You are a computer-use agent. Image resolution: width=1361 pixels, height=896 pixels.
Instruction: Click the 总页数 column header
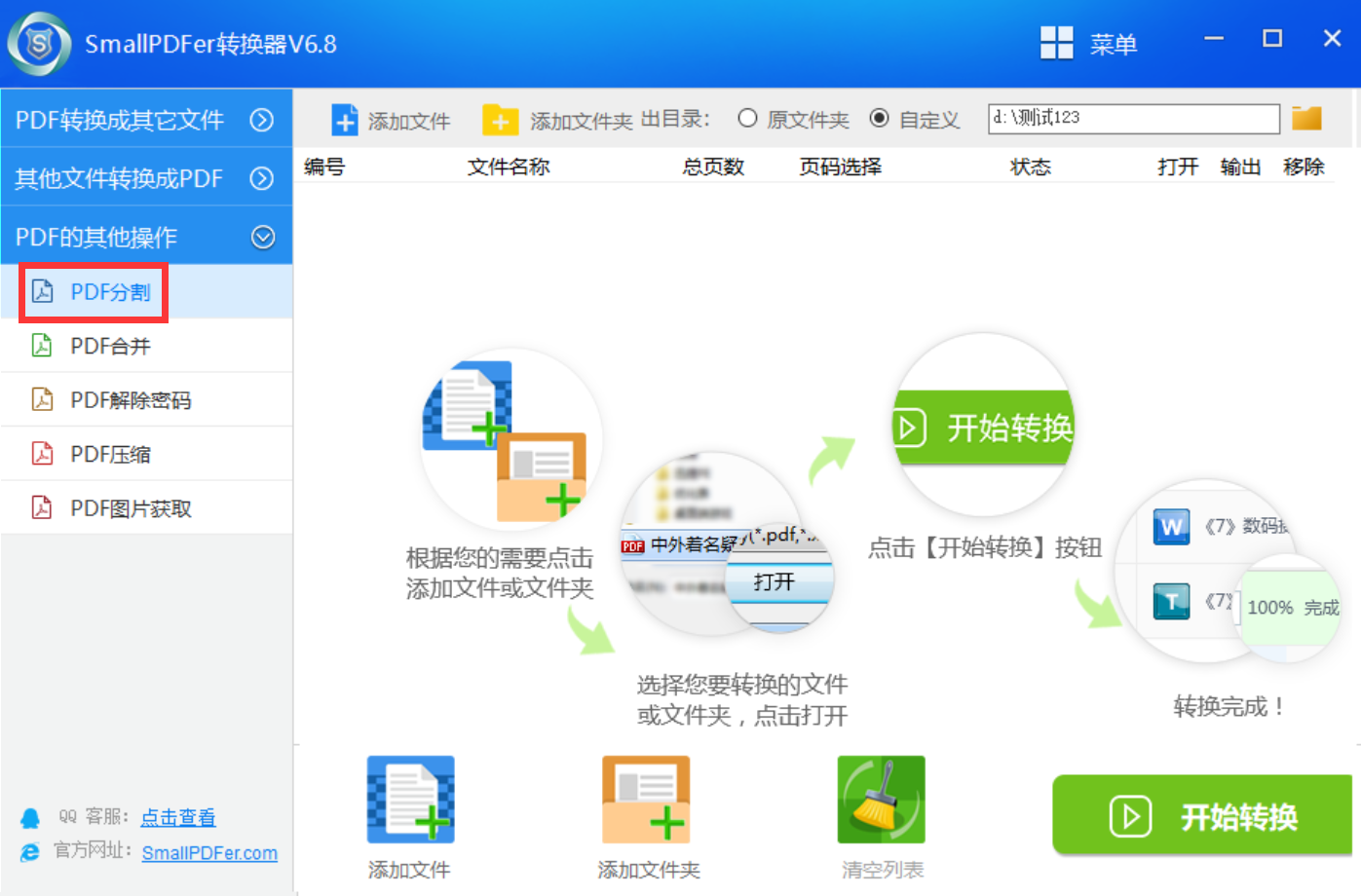tap(713, 167)
